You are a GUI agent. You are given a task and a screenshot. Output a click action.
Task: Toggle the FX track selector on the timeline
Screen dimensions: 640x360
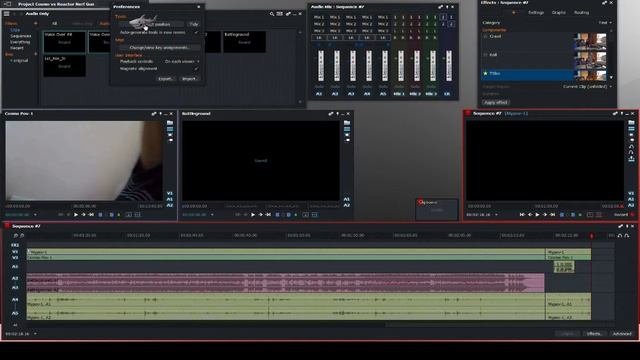[x=15, y=245]
